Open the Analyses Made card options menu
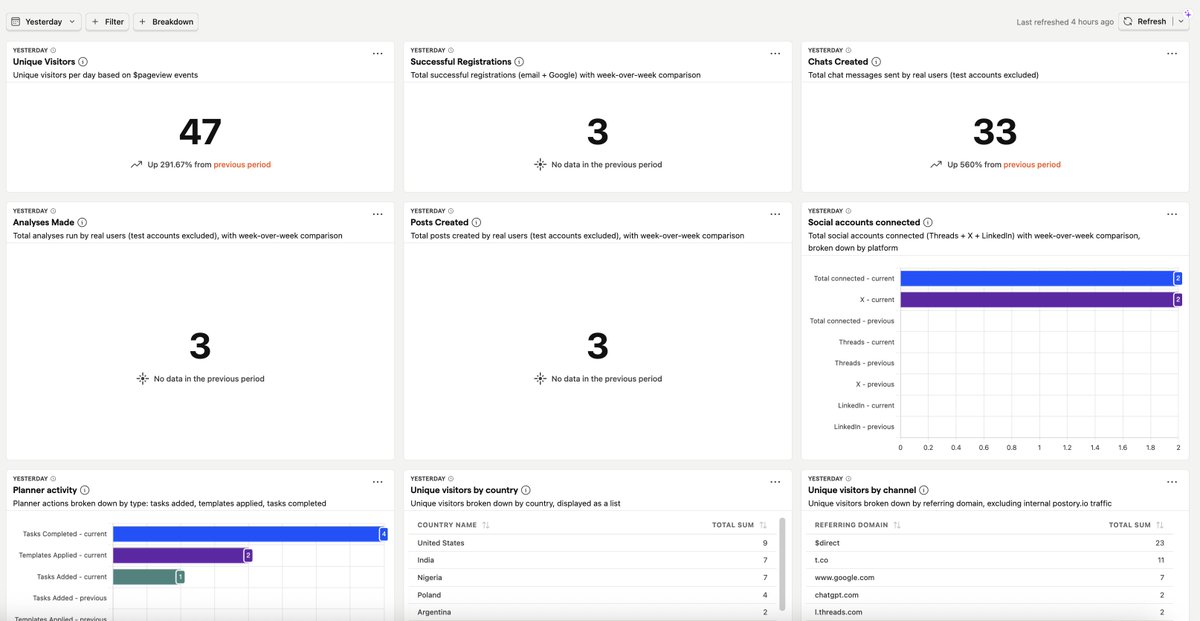 [378, 214]
